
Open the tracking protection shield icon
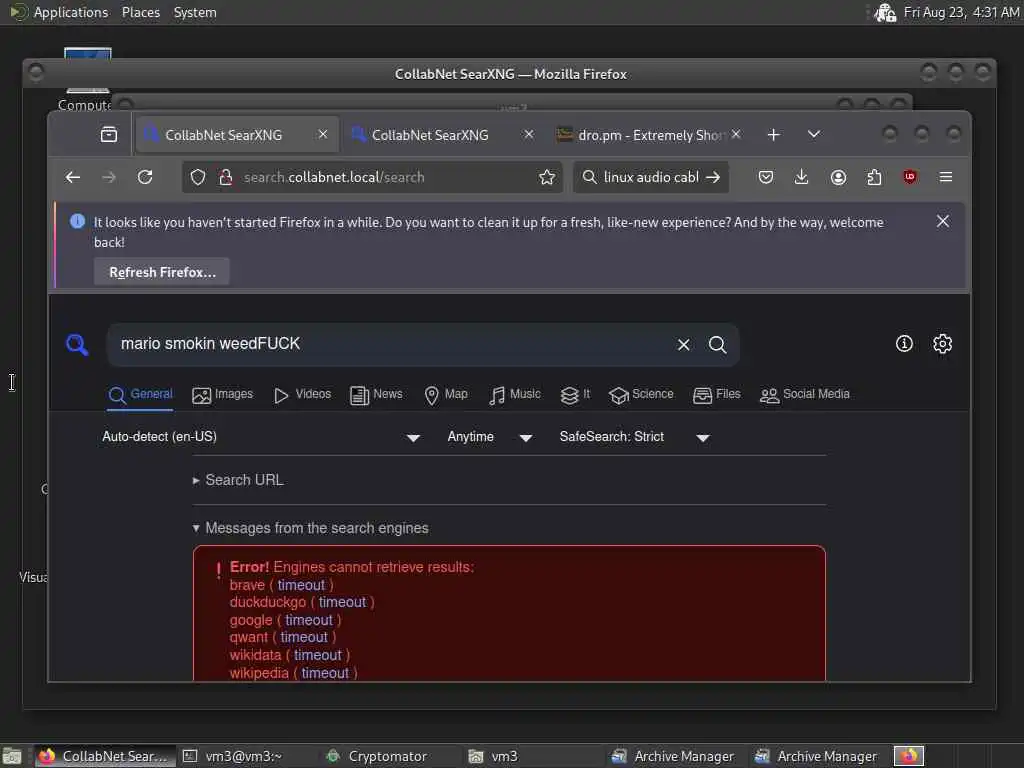[x=198, y=177]
